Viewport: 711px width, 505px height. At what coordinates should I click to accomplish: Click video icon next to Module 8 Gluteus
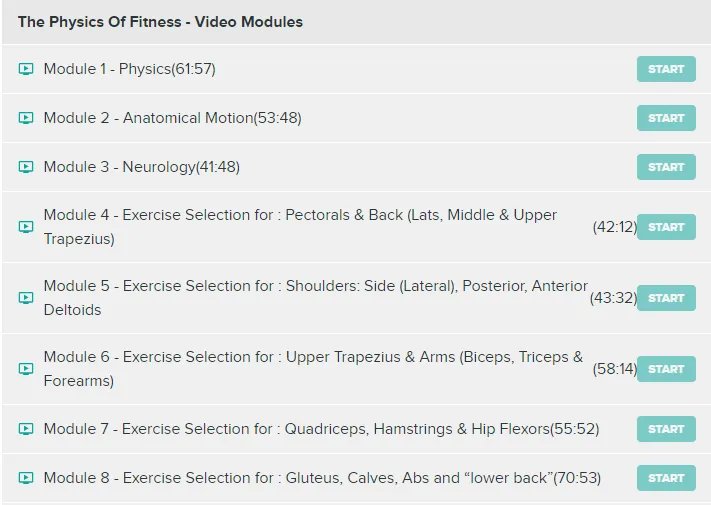tap(26, 478)
